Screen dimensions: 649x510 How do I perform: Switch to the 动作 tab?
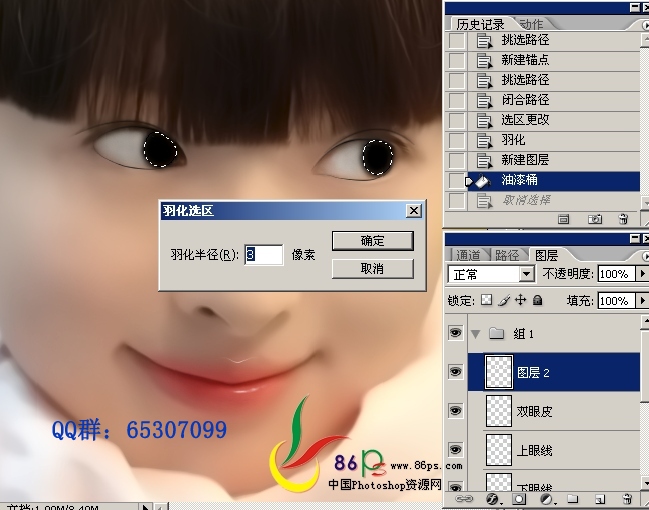click(x=531, y=24)
